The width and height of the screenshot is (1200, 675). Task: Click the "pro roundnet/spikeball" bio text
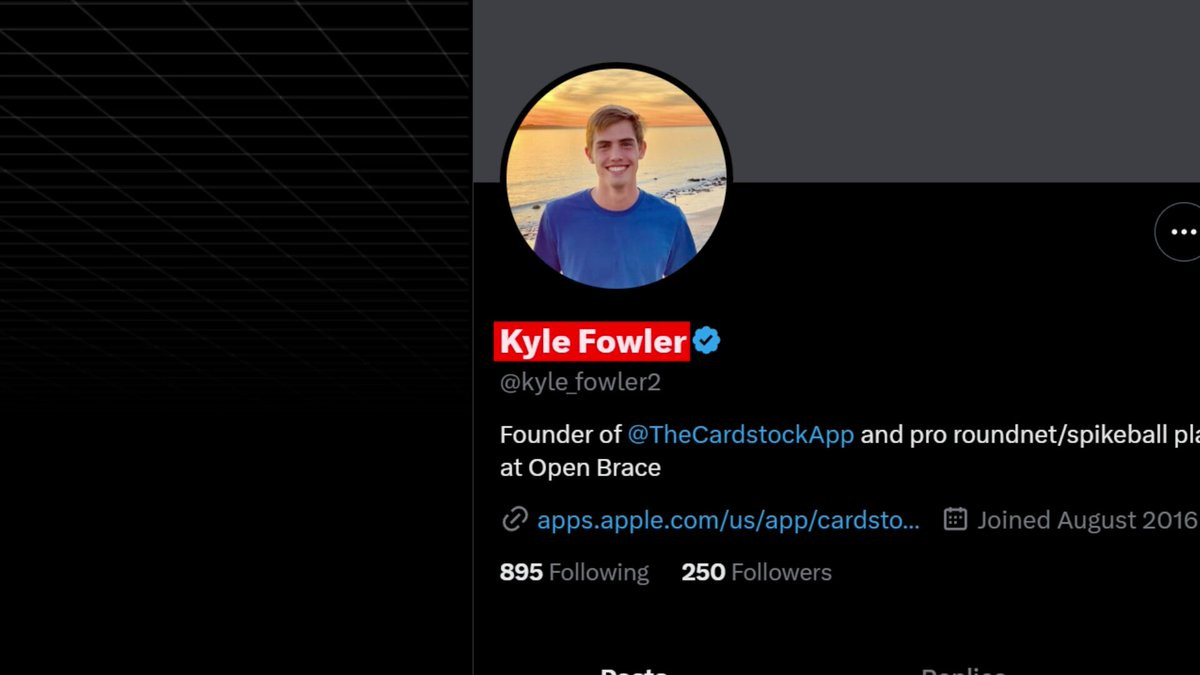[1026, 435]
